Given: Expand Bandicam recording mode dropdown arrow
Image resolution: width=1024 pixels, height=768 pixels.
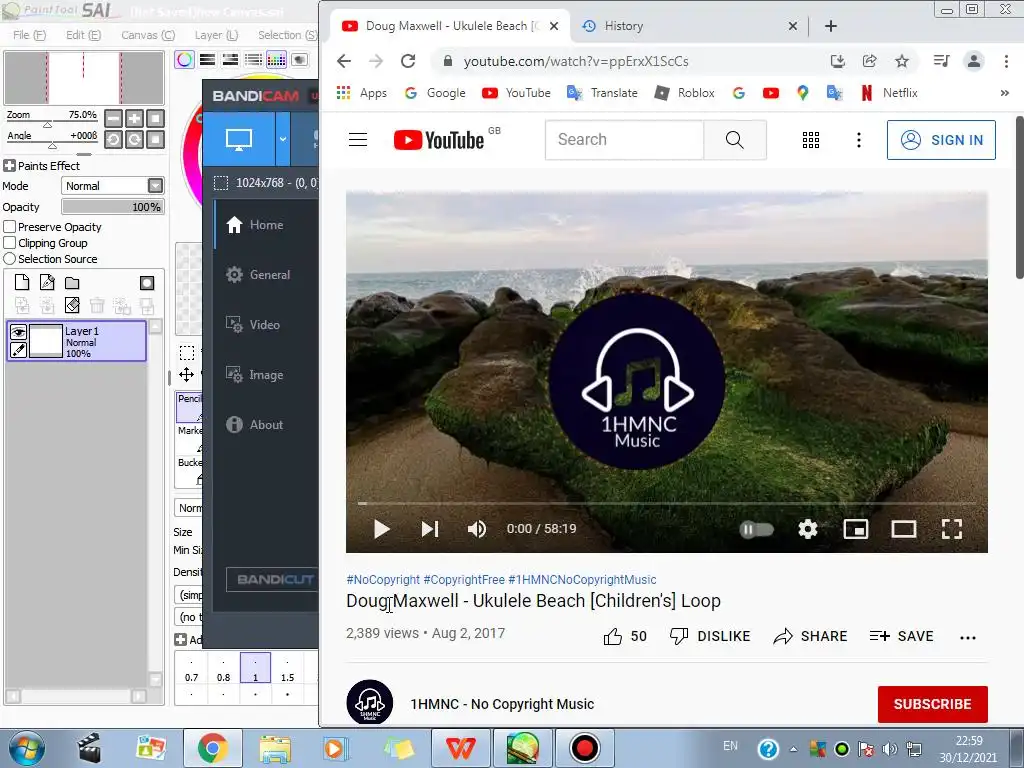Looking at the screenshot, I should [283, 138].
